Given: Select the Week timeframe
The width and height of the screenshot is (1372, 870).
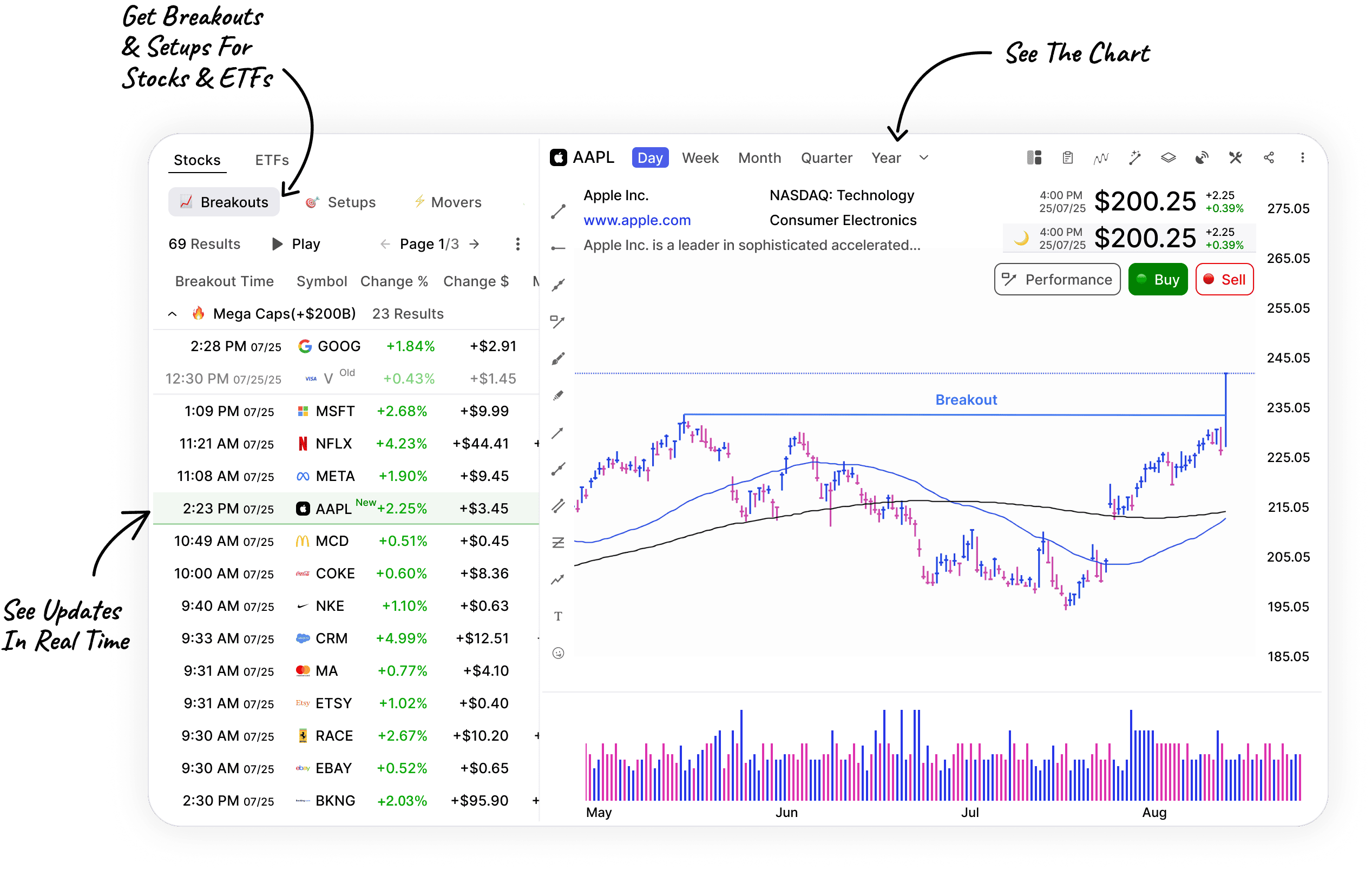Looking at the screenshot, I should point(700,158).
